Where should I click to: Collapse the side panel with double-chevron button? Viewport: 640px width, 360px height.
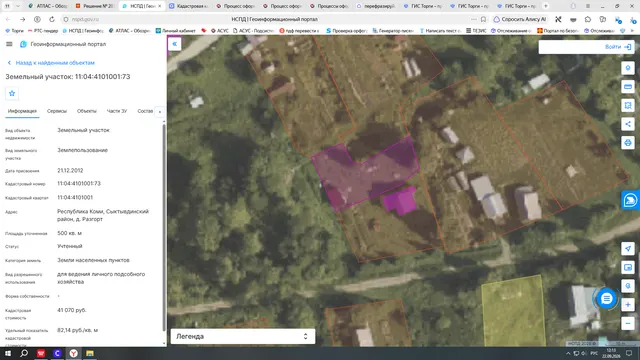click(x=175, y=44)
